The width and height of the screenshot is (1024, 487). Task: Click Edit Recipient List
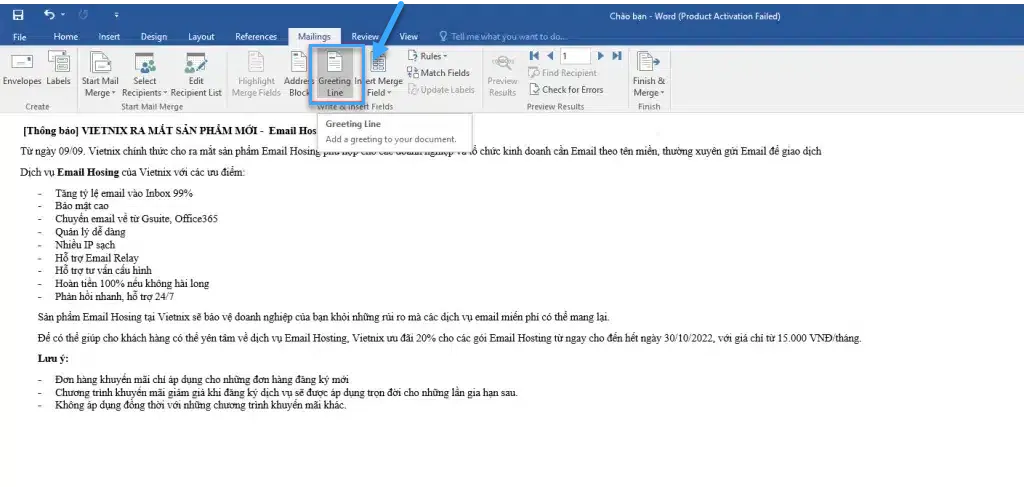(196, 74)
